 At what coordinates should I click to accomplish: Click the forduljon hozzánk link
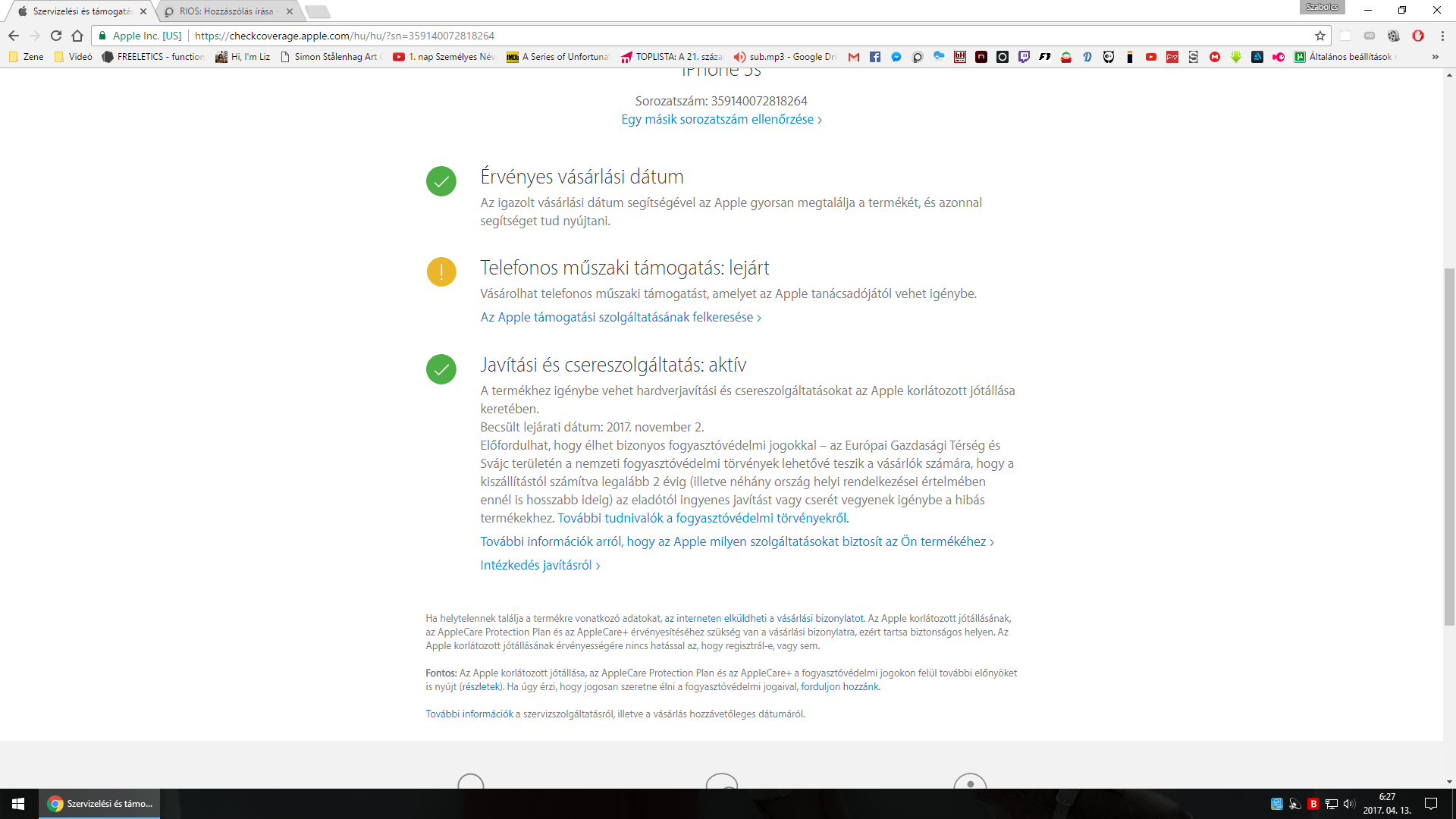(x=839, y=687)
